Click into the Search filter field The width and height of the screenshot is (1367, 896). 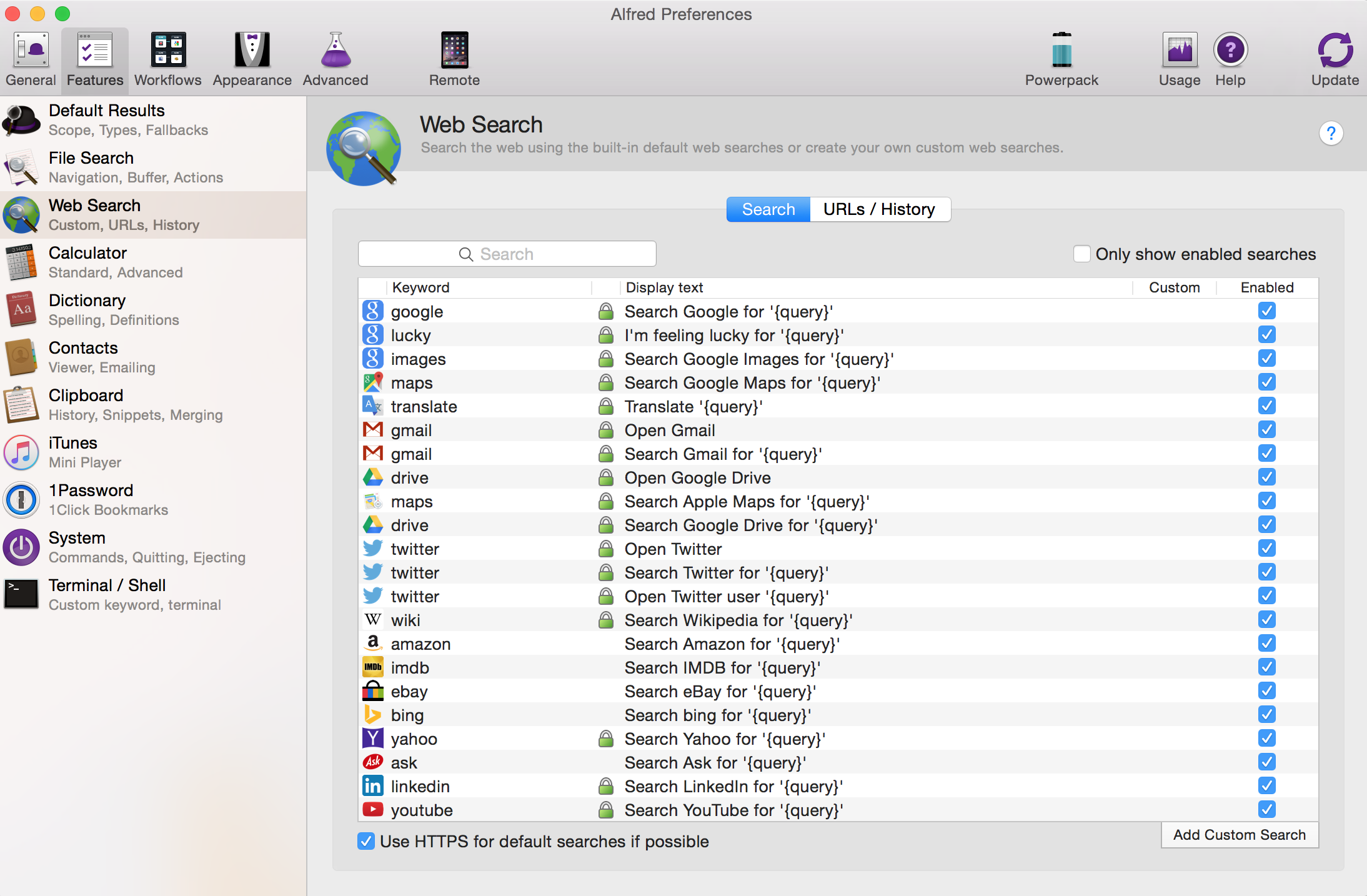507,254
